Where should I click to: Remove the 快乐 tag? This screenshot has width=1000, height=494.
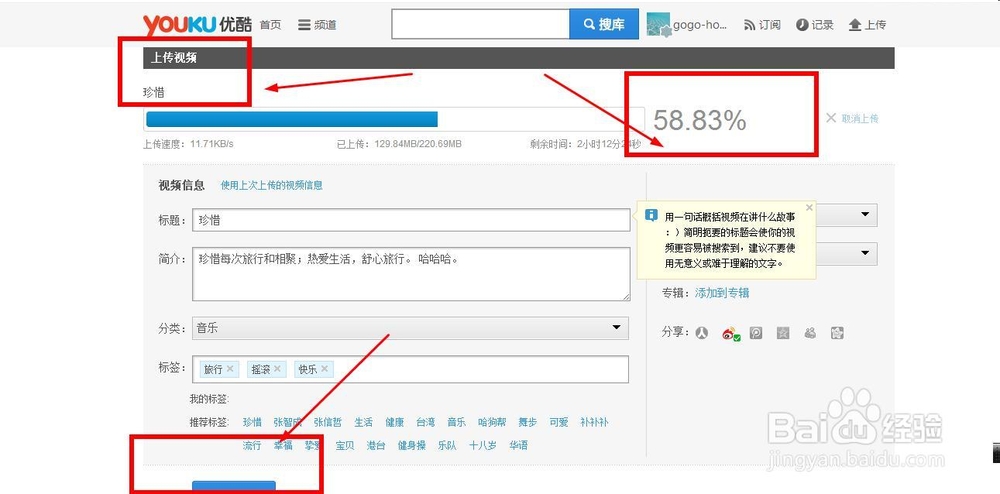pos(325,369)
